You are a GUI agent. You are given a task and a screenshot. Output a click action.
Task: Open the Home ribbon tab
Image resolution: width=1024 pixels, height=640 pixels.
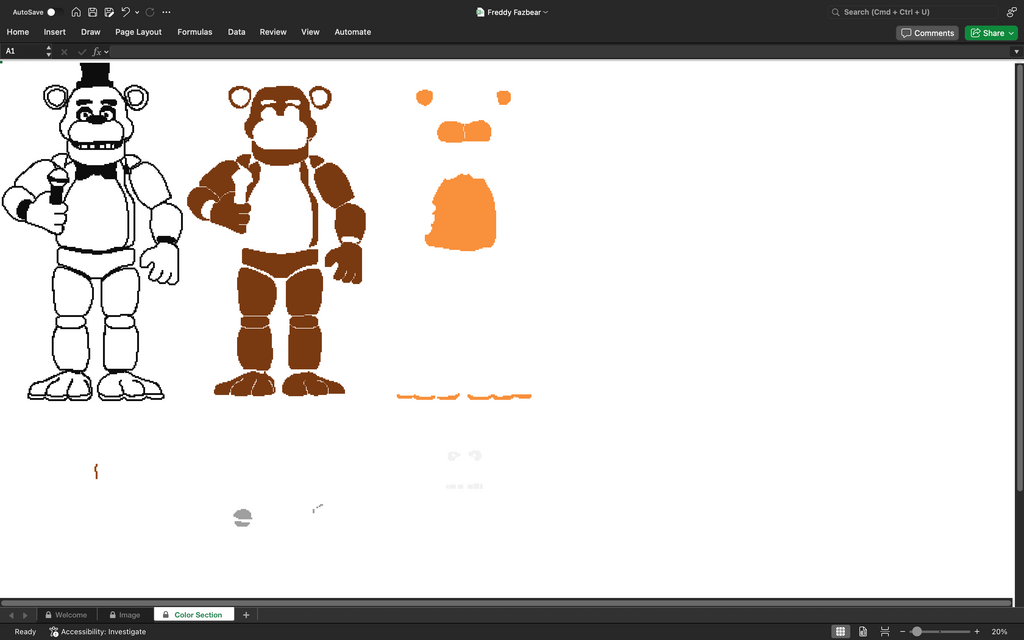pyautogui.click(x=18, y=32)
